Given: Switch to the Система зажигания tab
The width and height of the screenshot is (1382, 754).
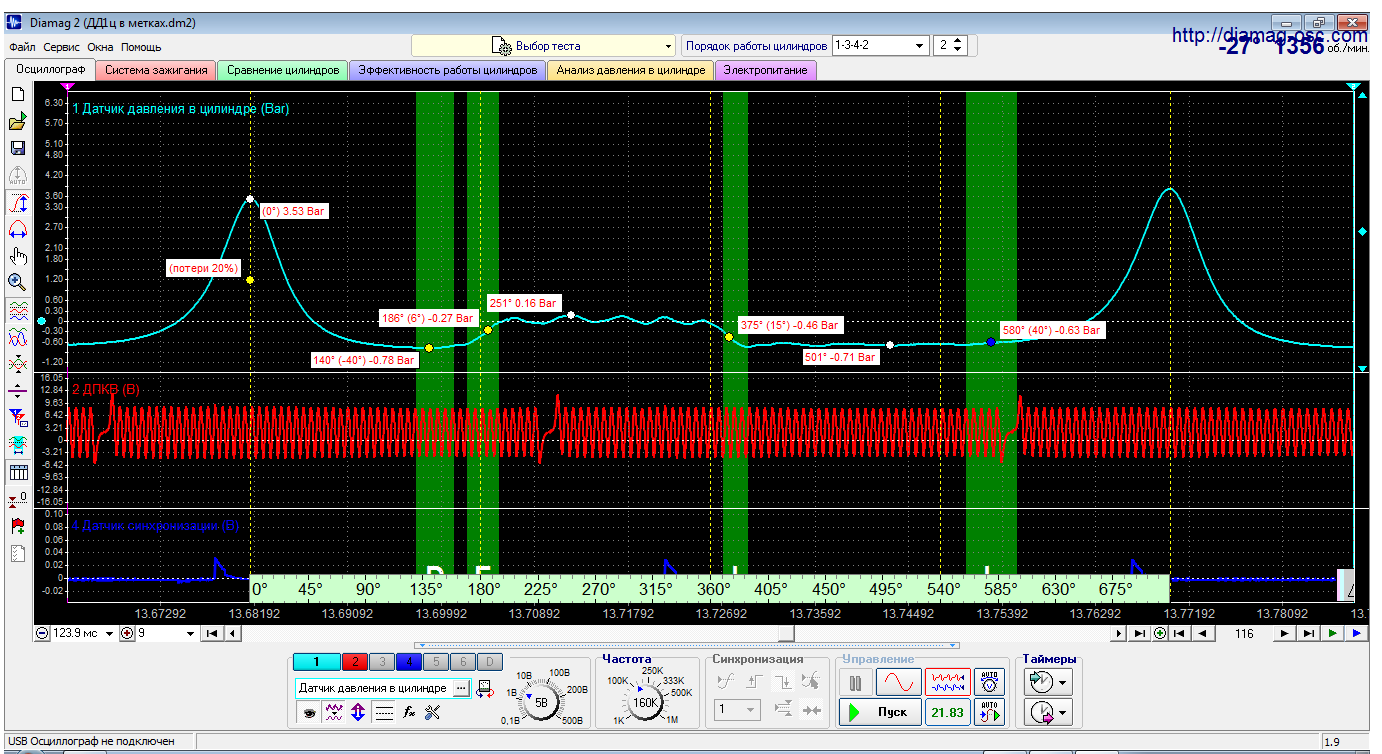Looking at the screenshot, I should pos(156,70).
